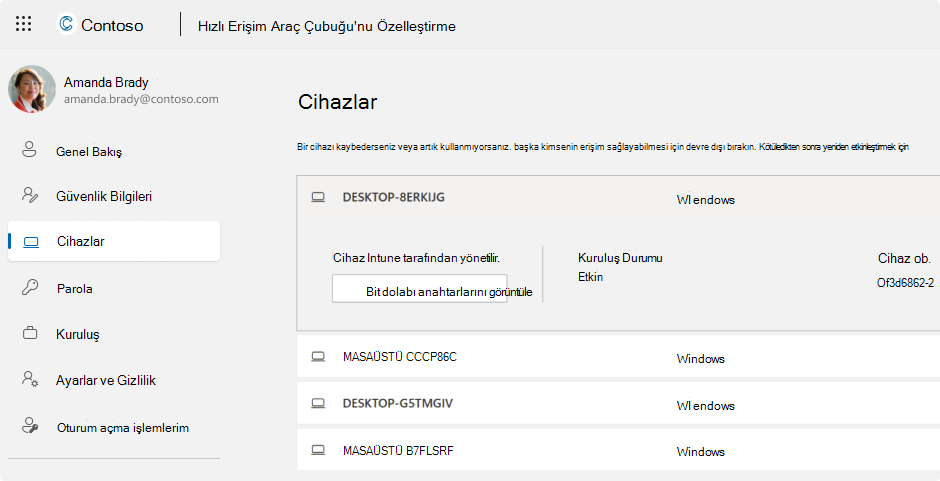Expand the MASAÜSTÜ B7FLSRF device row
The width and height of the screenshot is (940, 481).
tap(618, 450)
